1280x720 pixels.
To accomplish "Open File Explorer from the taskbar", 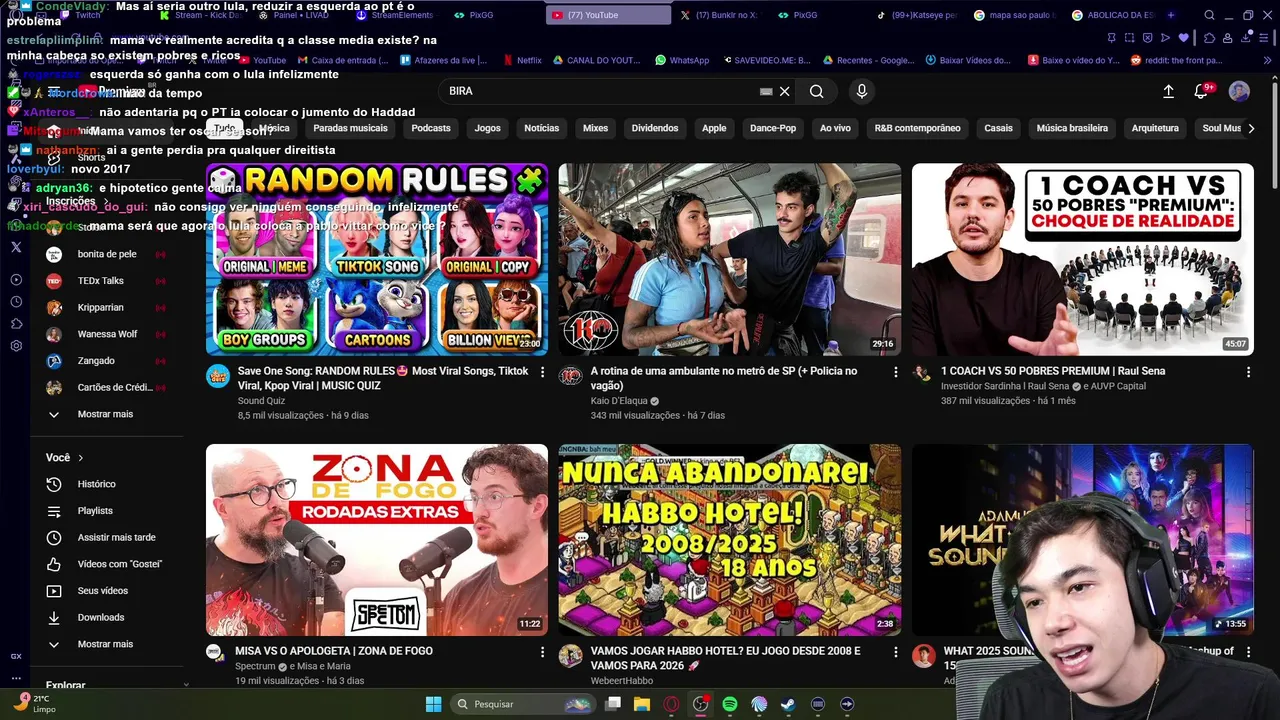I will [642, 704].
